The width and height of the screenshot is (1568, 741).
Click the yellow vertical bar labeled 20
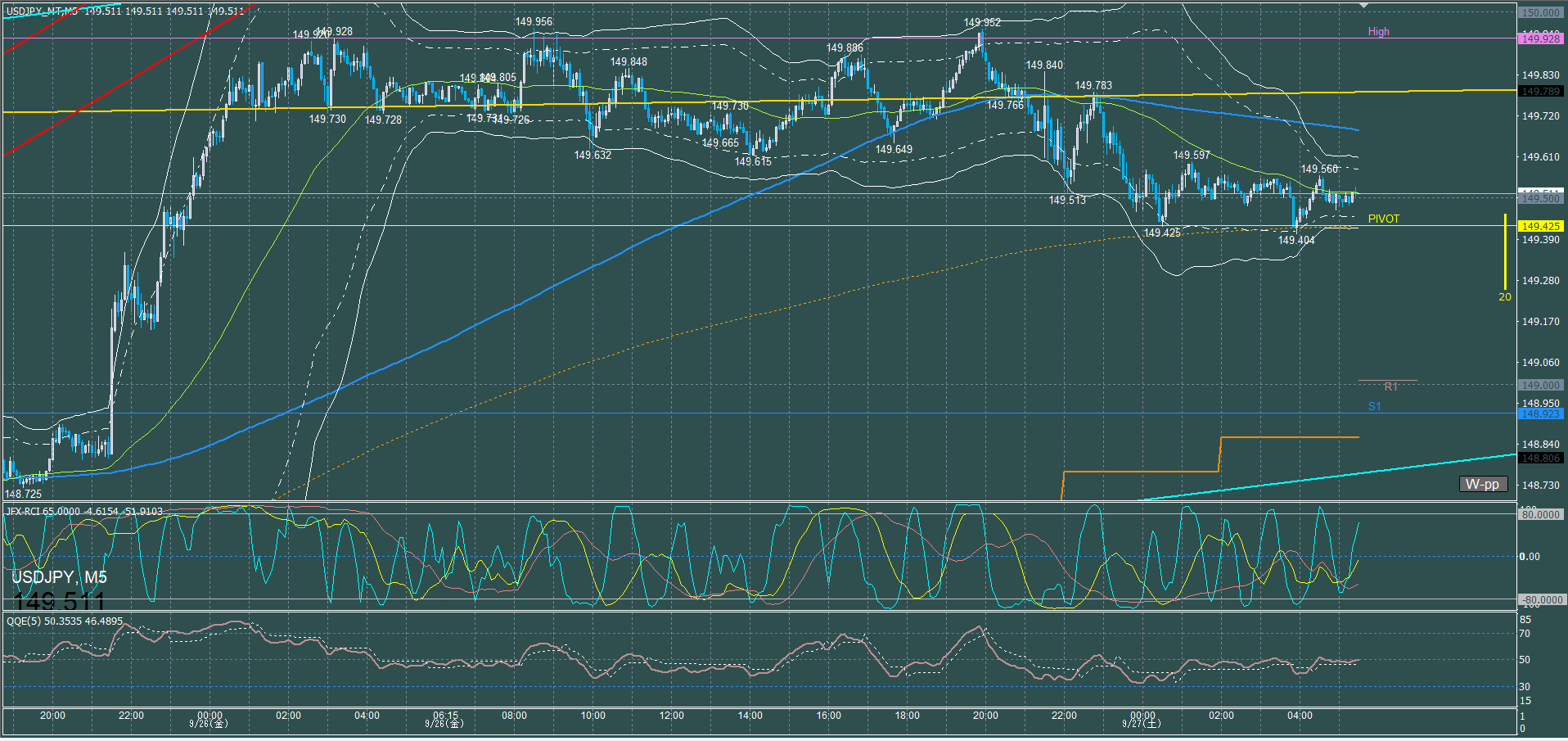[1505, 252]
